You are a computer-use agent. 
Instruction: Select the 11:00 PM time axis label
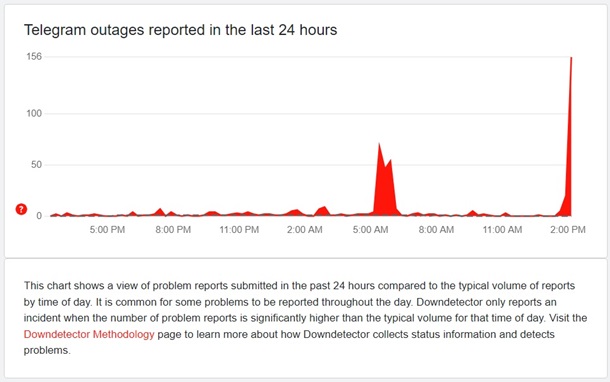tap(239, 230)
